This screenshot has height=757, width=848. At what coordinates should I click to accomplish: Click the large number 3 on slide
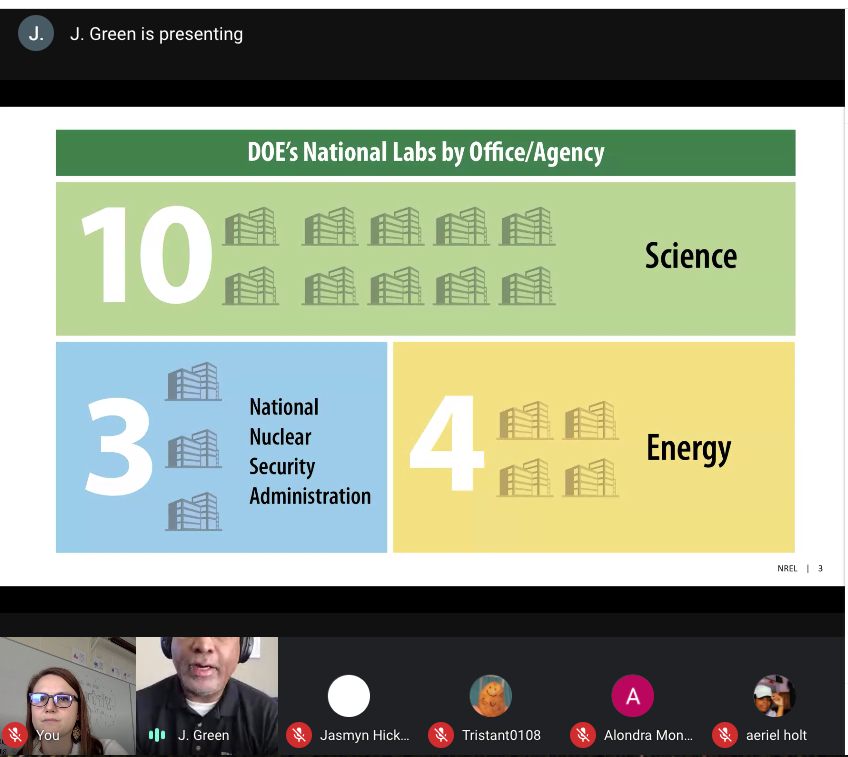click(x=119, y=447)
